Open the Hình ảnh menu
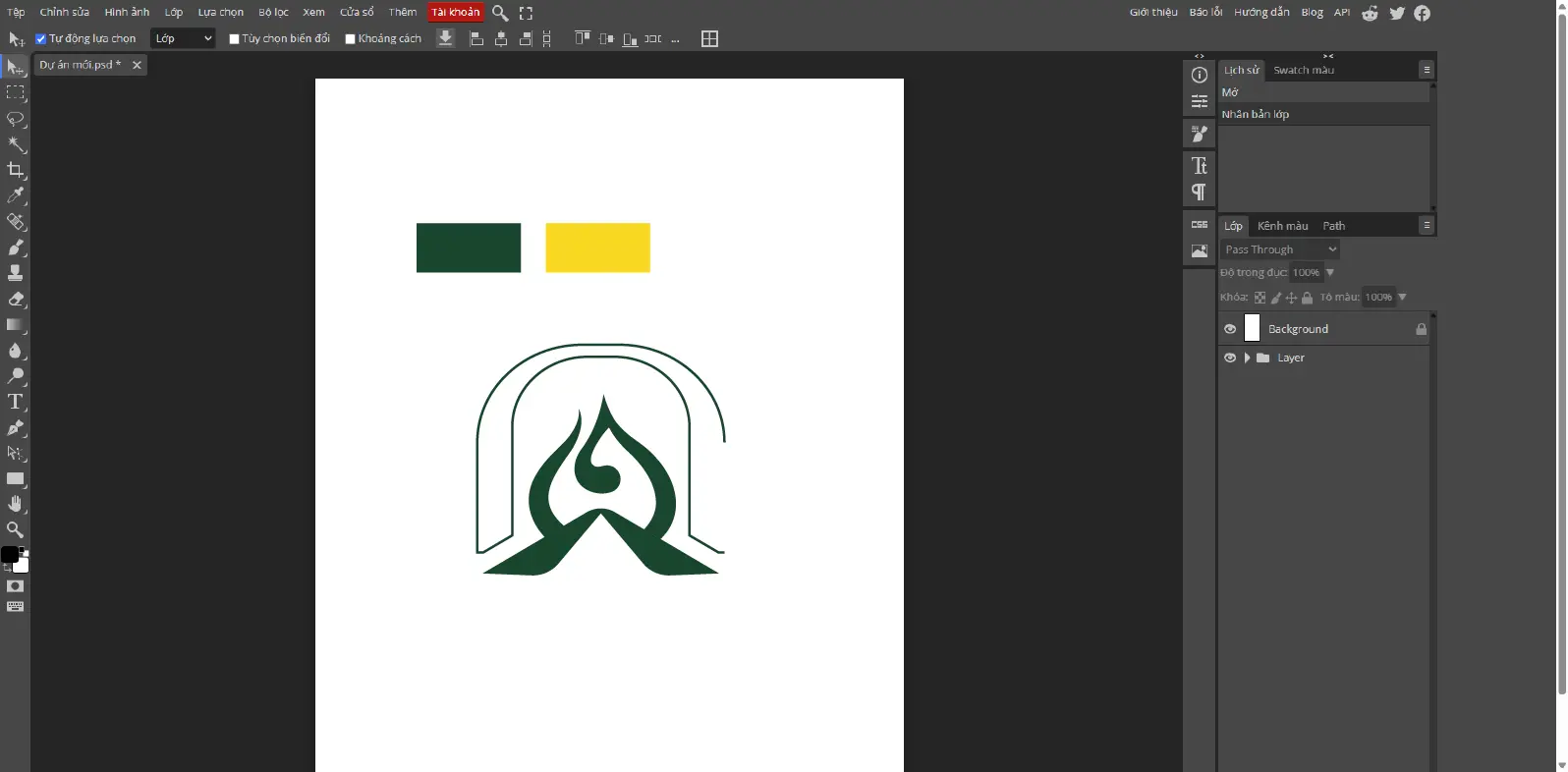Image resolution: width=1568 pixels, height=772 pixels. [127, 12]
